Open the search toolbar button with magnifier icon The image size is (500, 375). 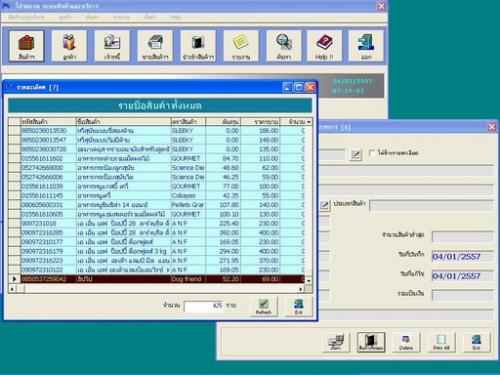[x=284, y=46]
